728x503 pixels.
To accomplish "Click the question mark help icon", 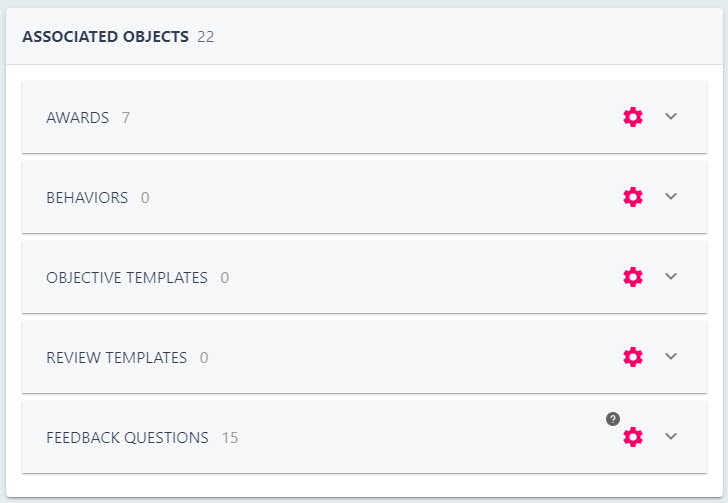I will pyautogui.click(x=613, y=419).
